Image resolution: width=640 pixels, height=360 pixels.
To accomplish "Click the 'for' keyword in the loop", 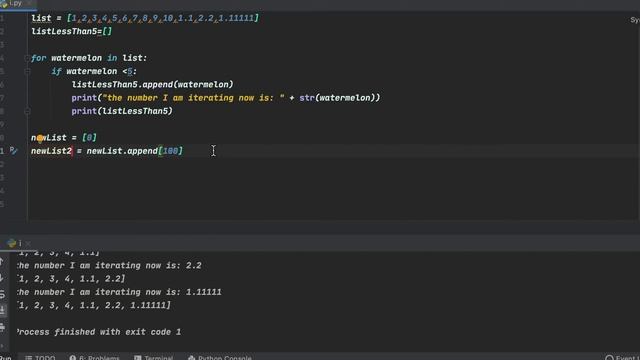I will click(39, 58).
